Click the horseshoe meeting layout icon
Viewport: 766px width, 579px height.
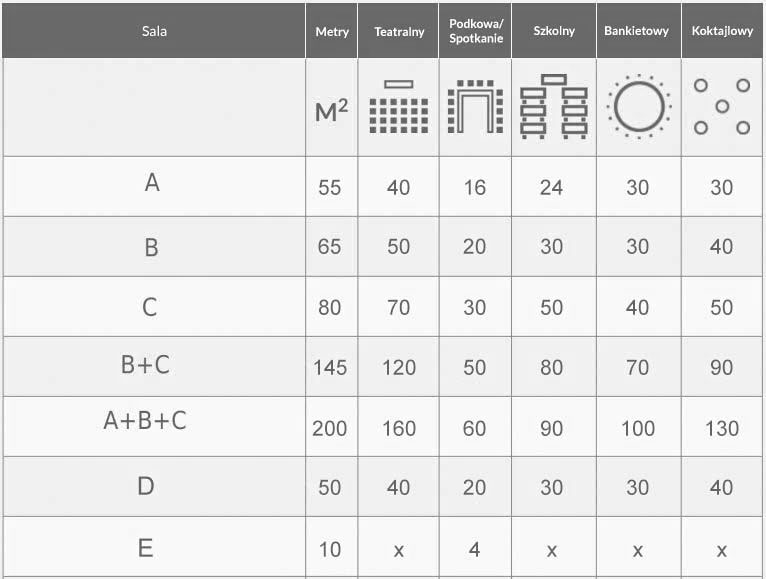coord(475,107)
